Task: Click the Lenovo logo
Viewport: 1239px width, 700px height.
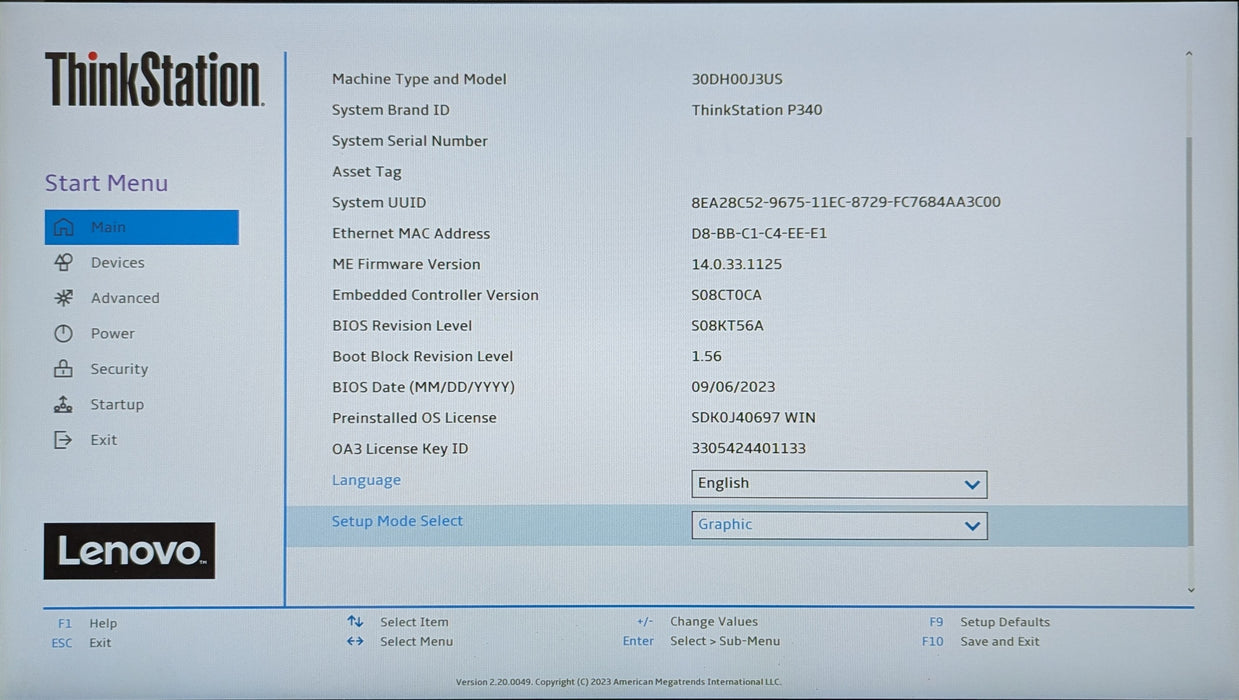Action: [x=129, y=551]
